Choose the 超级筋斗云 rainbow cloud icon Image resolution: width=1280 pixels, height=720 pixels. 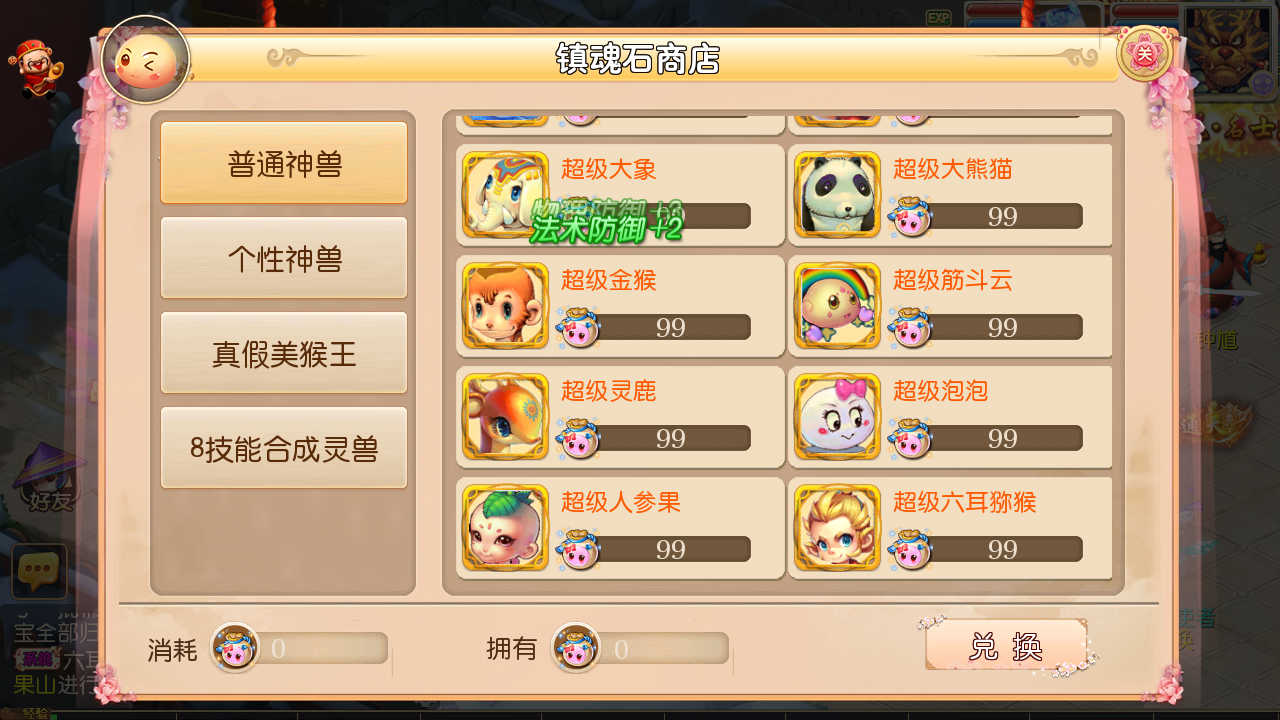tap(838, 306)
